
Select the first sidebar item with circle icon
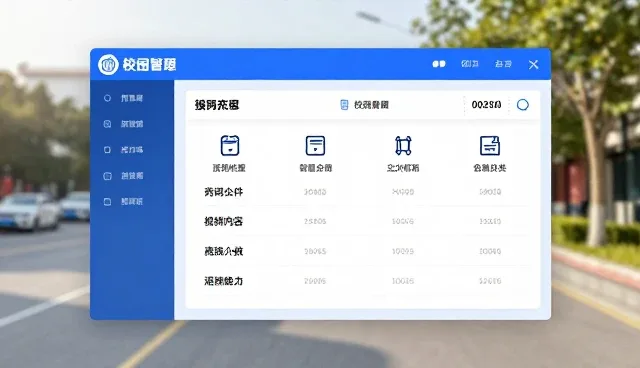click(x=124, y=98)
